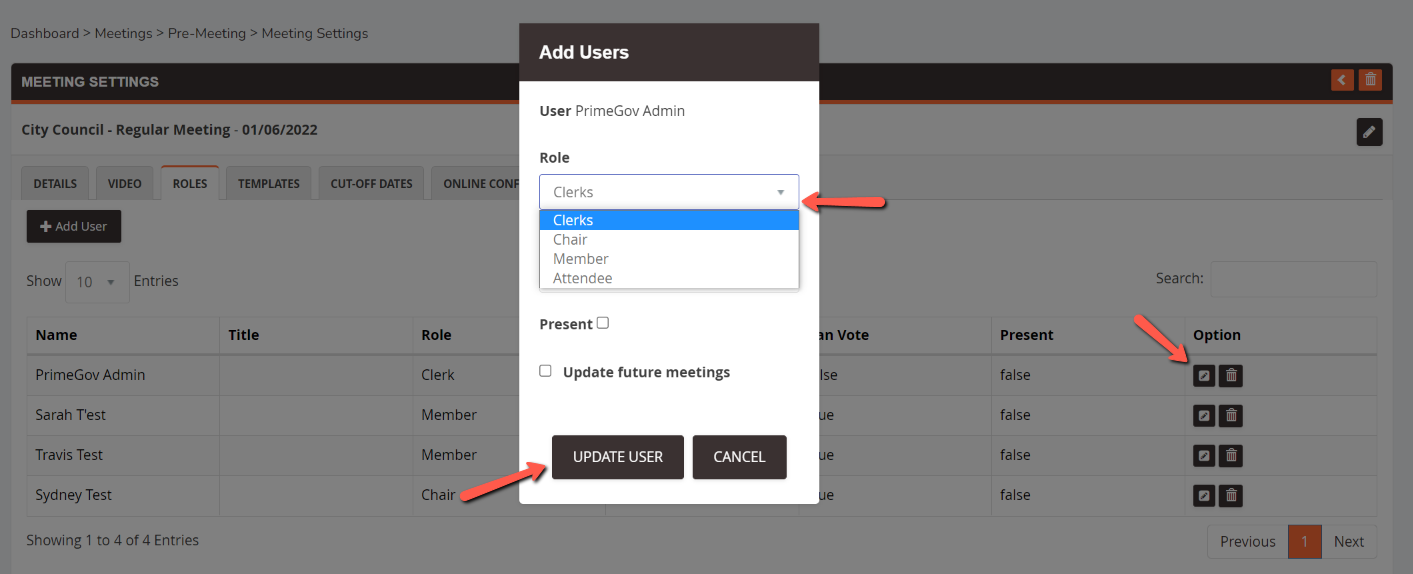Open the Cut-Off Dates tab

[x=372, y=183]
